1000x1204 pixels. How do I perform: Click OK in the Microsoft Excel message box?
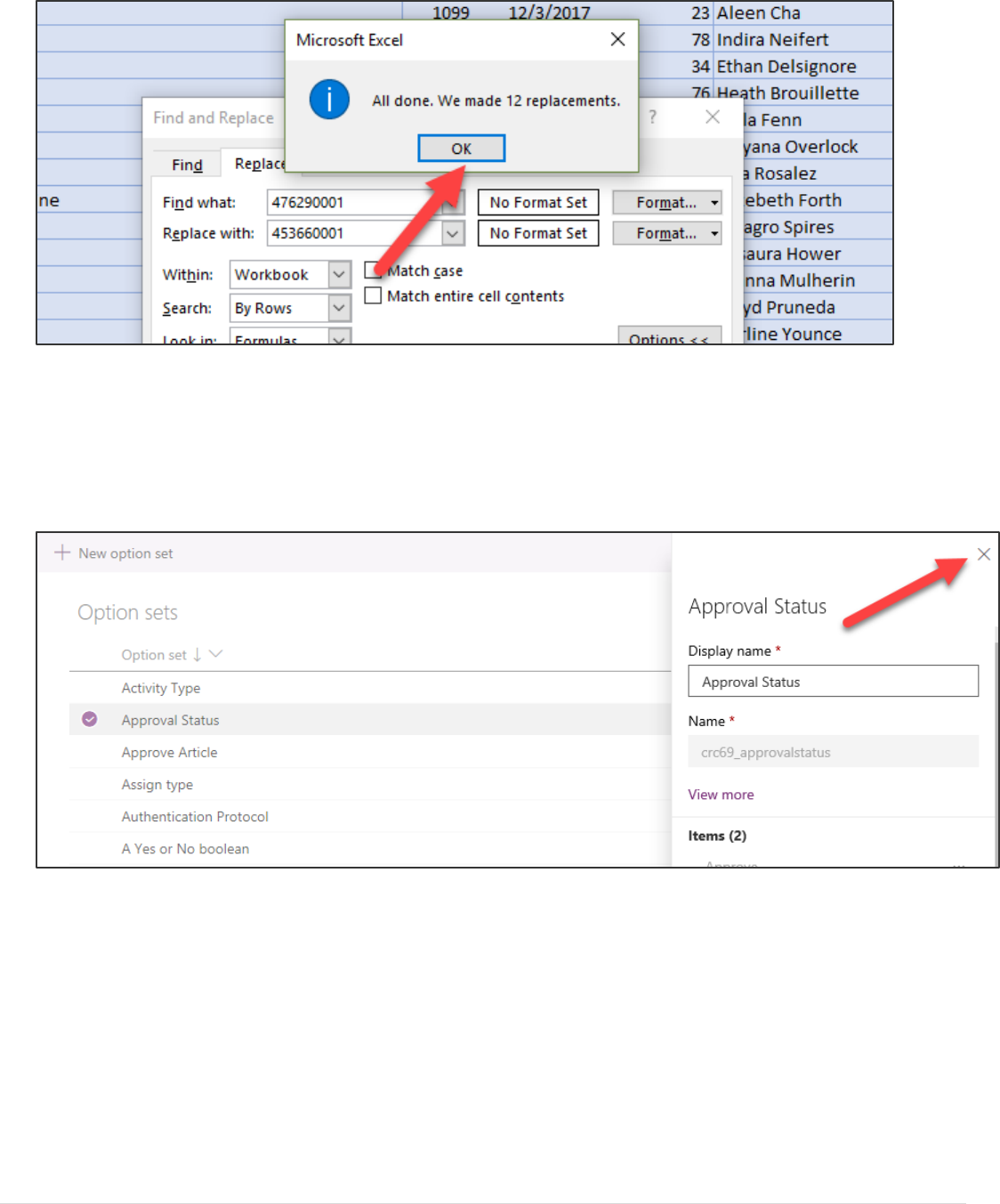pos(461,149)
